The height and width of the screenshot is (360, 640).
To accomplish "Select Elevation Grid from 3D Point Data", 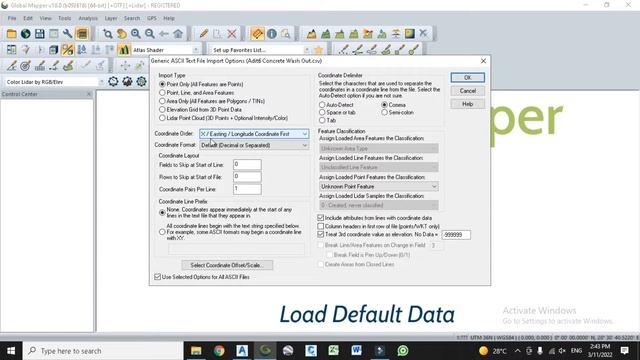I will click(x=162, y=109).
